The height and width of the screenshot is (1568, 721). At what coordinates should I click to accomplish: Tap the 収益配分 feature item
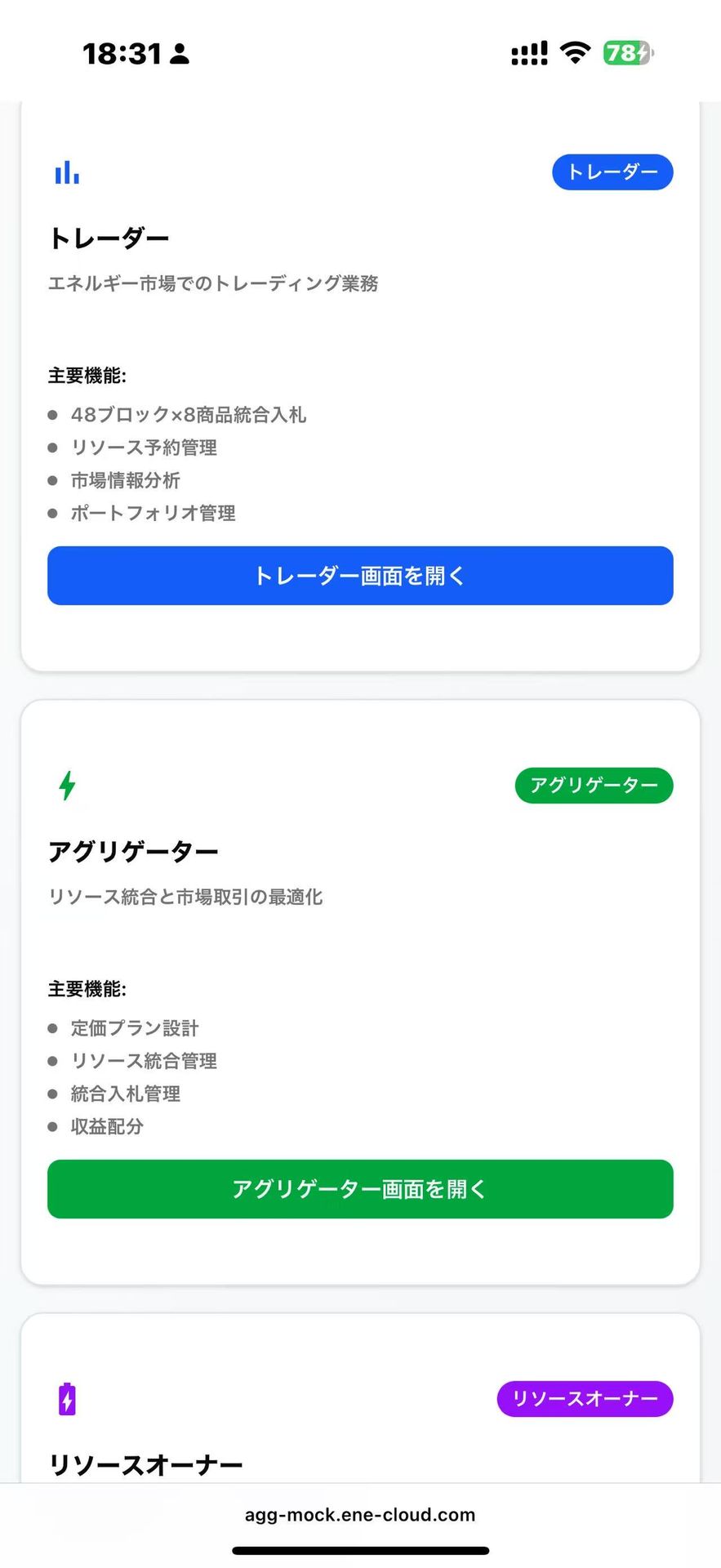[107, 1126]
